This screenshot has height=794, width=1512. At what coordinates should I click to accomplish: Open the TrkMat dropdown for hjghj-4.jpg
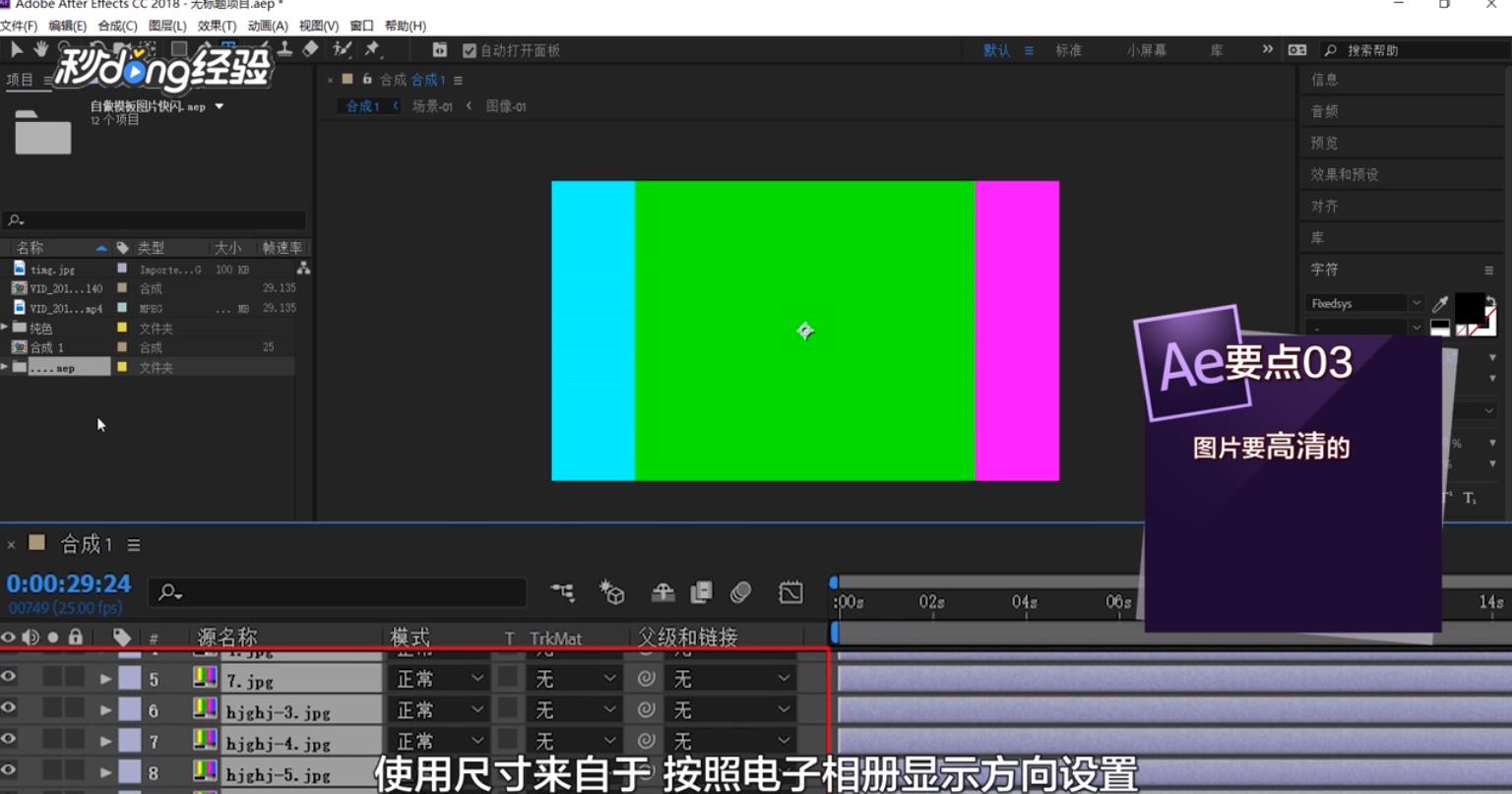click(x=572, y=742)
